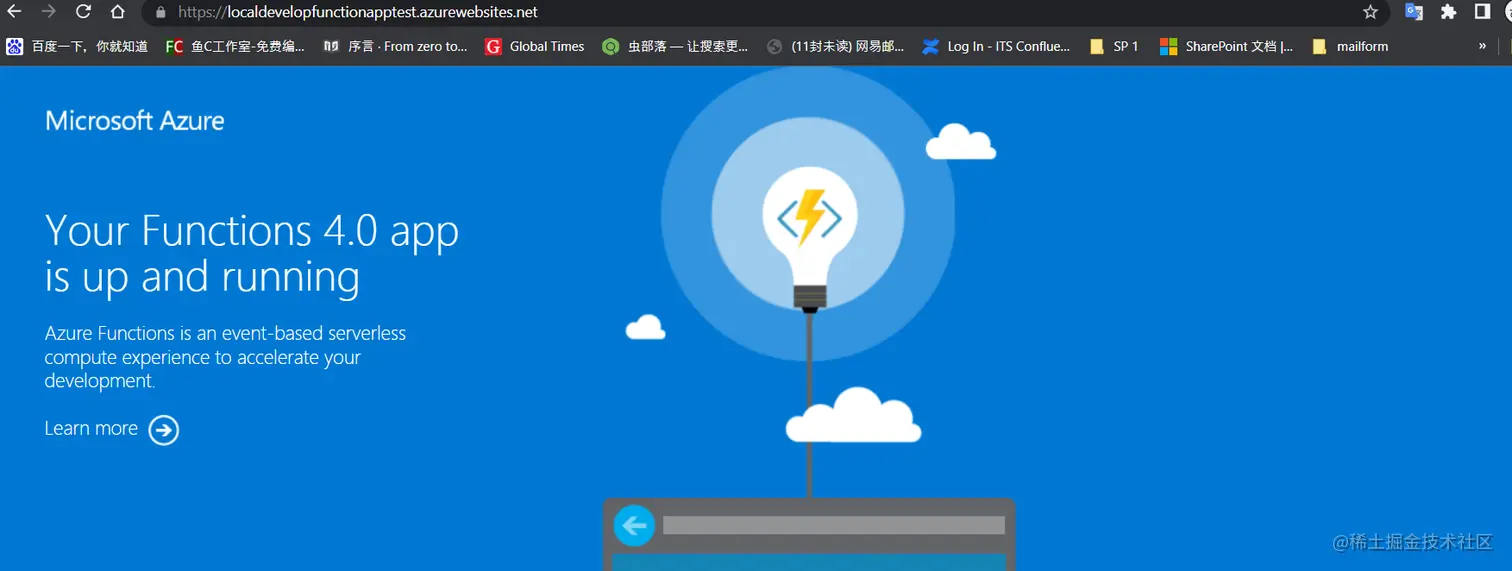The image size is (1512, 571).
Task: Click the Azure Functions description paragraph
Action: tap(225, 357)
